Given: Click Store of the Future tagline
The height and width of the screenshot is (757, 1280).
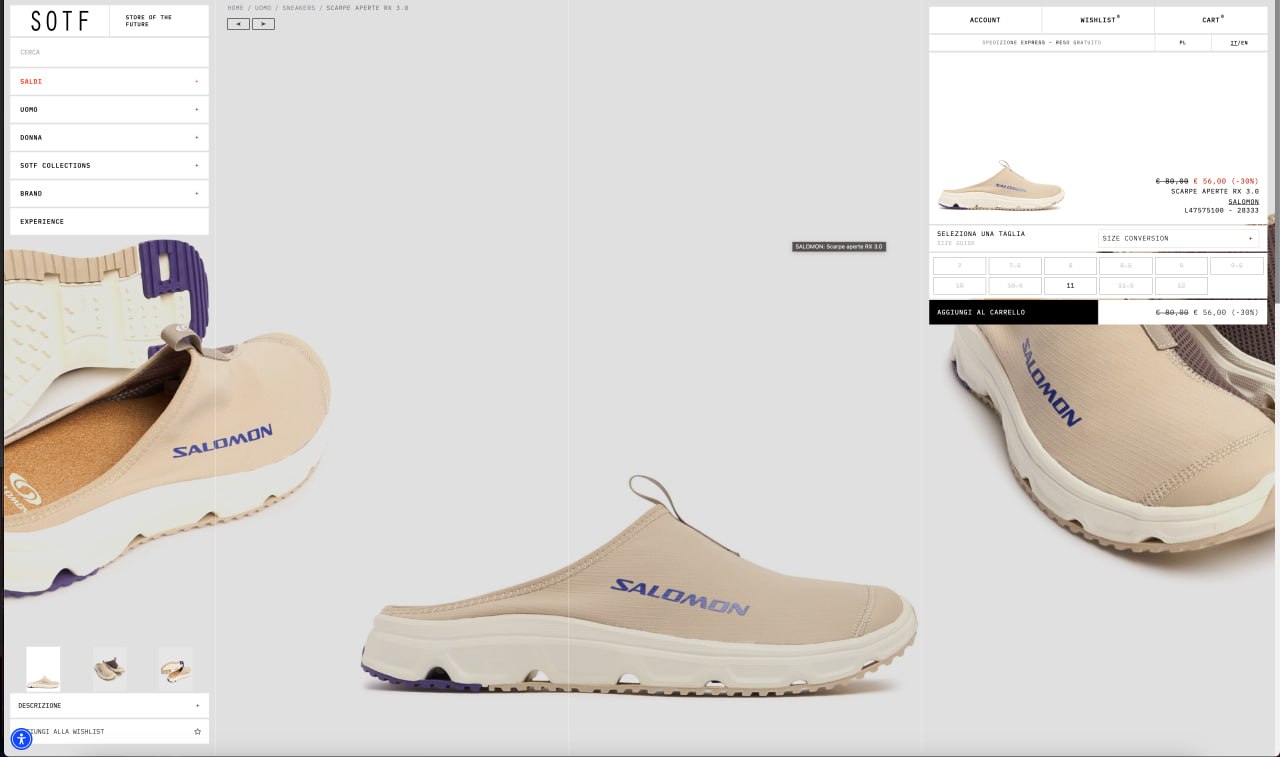Looking at the screenshot, I should tap(149, 21).
